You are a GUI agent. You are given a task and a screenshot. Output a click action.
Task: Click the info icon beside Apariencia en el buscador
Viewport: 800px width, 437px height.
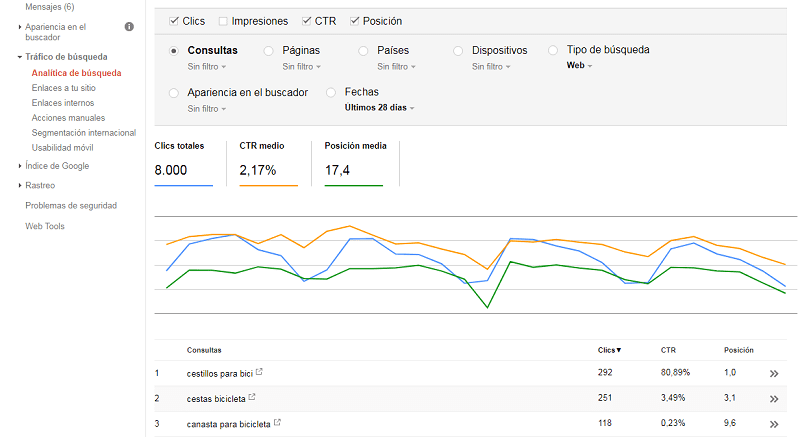click(x=129, y=26)
